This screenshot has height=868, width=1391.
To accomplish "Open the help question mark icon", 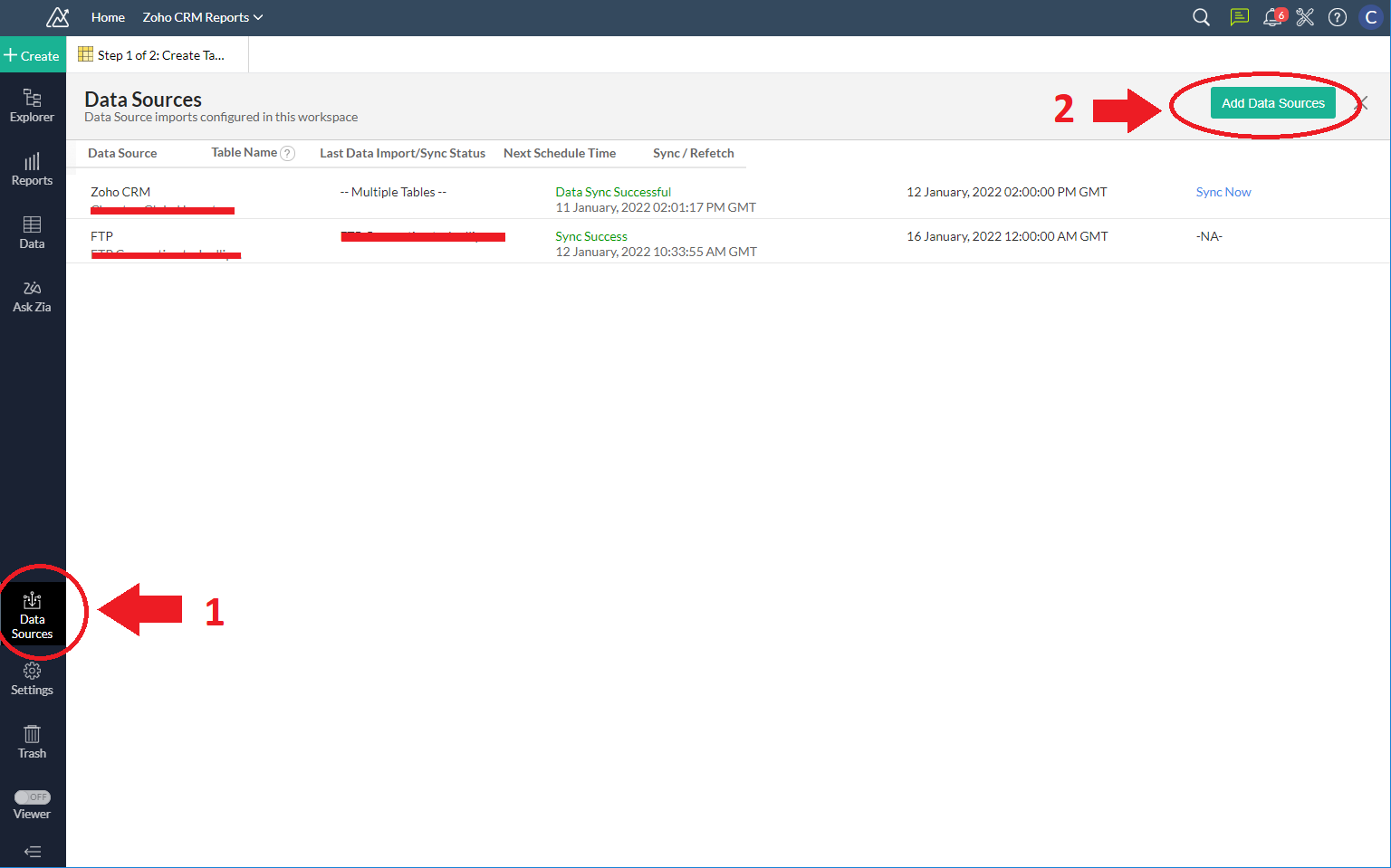I will click(x=1337, y=17).
